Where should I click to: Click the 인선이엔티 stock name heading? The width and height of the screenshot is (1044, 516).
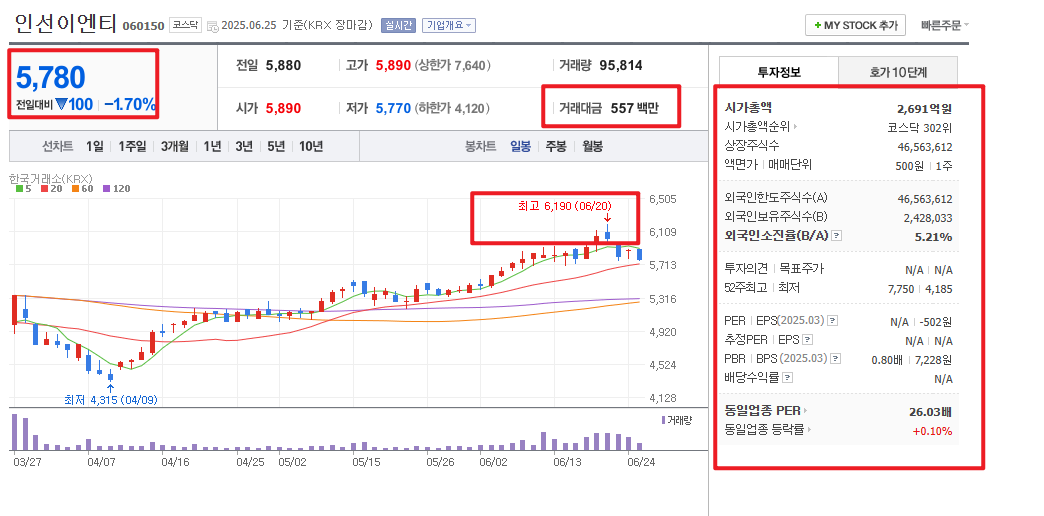tap(65, 23)
